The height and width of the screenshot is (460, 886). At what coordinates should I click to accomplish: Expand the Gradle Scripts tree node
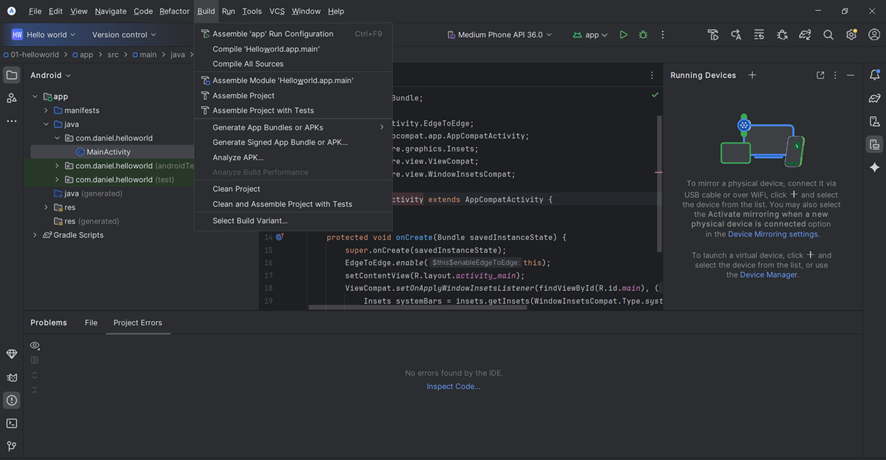point(35,235)
